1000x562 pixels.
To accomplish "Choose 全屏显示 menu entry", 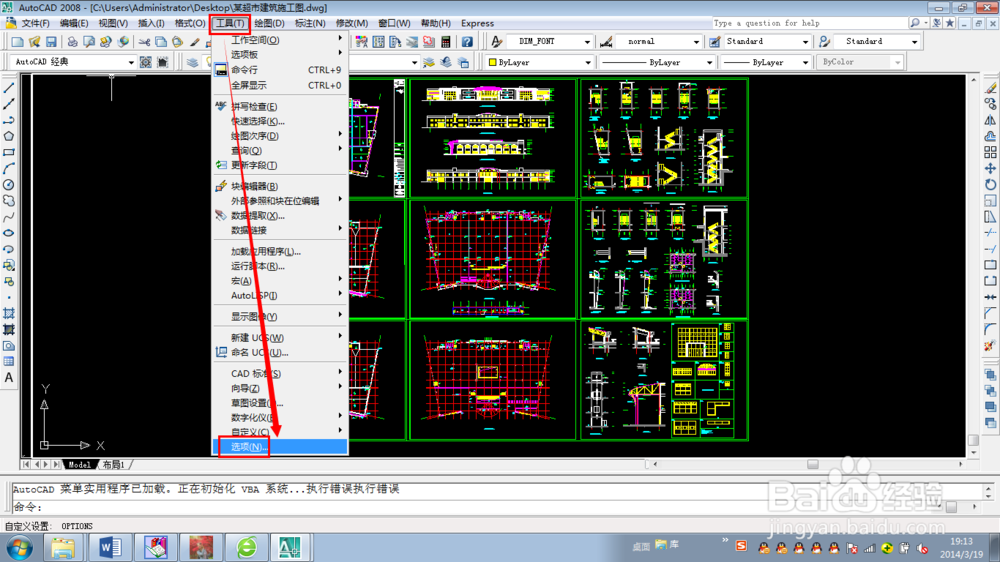I will 281,85.
